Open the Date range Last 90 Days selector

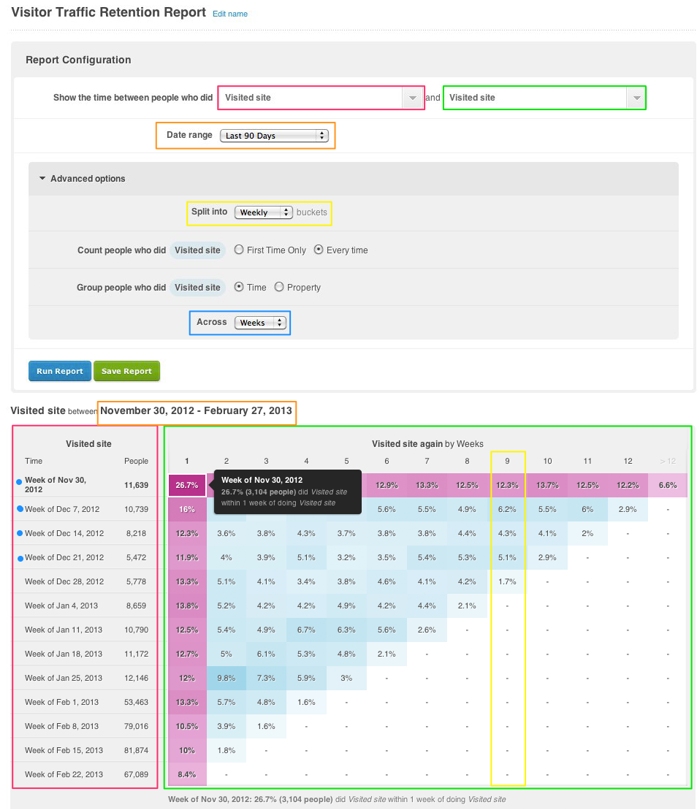tap(274, 136)
